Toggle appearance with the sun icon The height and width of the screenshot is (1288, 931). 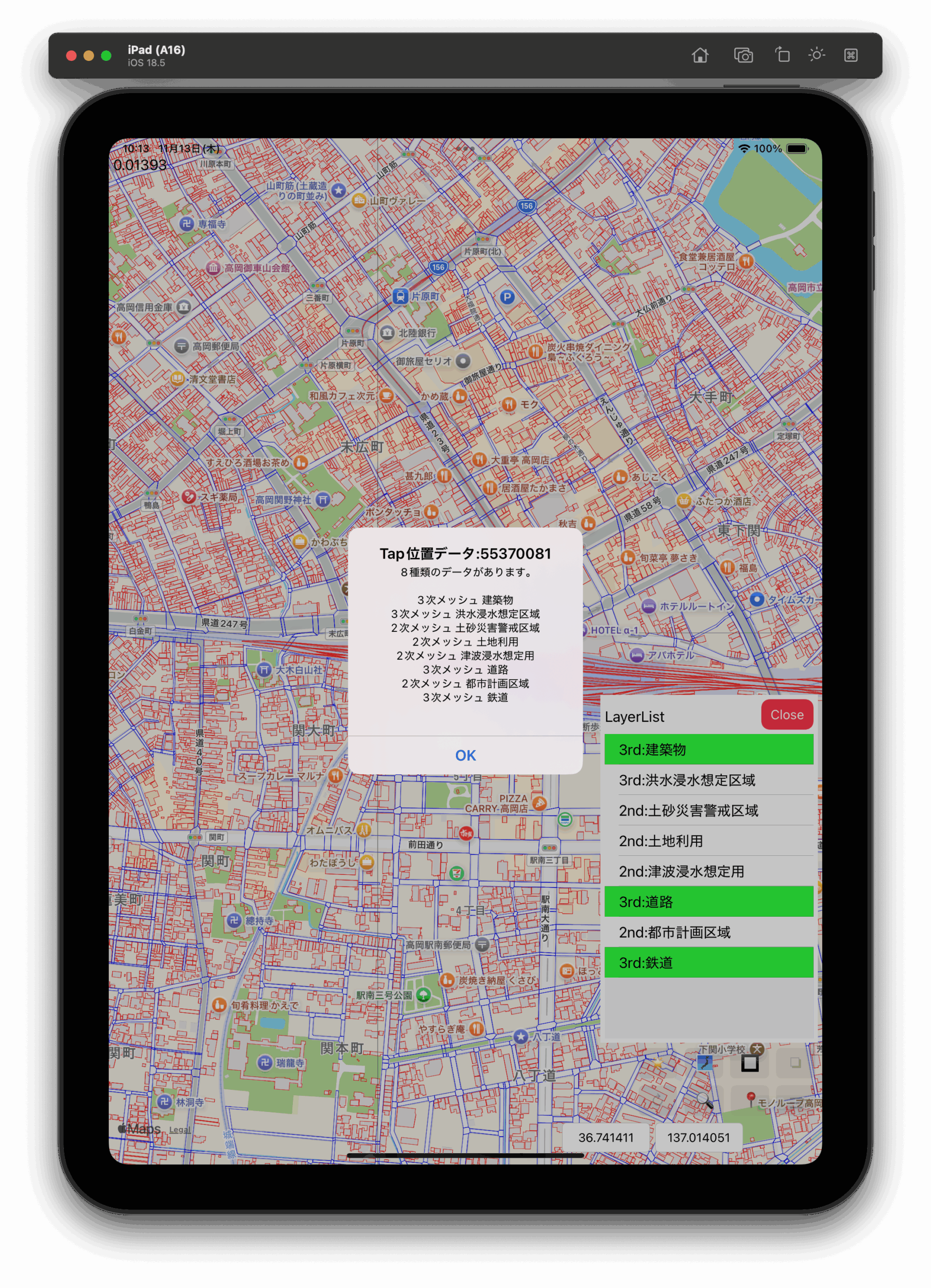816,55
